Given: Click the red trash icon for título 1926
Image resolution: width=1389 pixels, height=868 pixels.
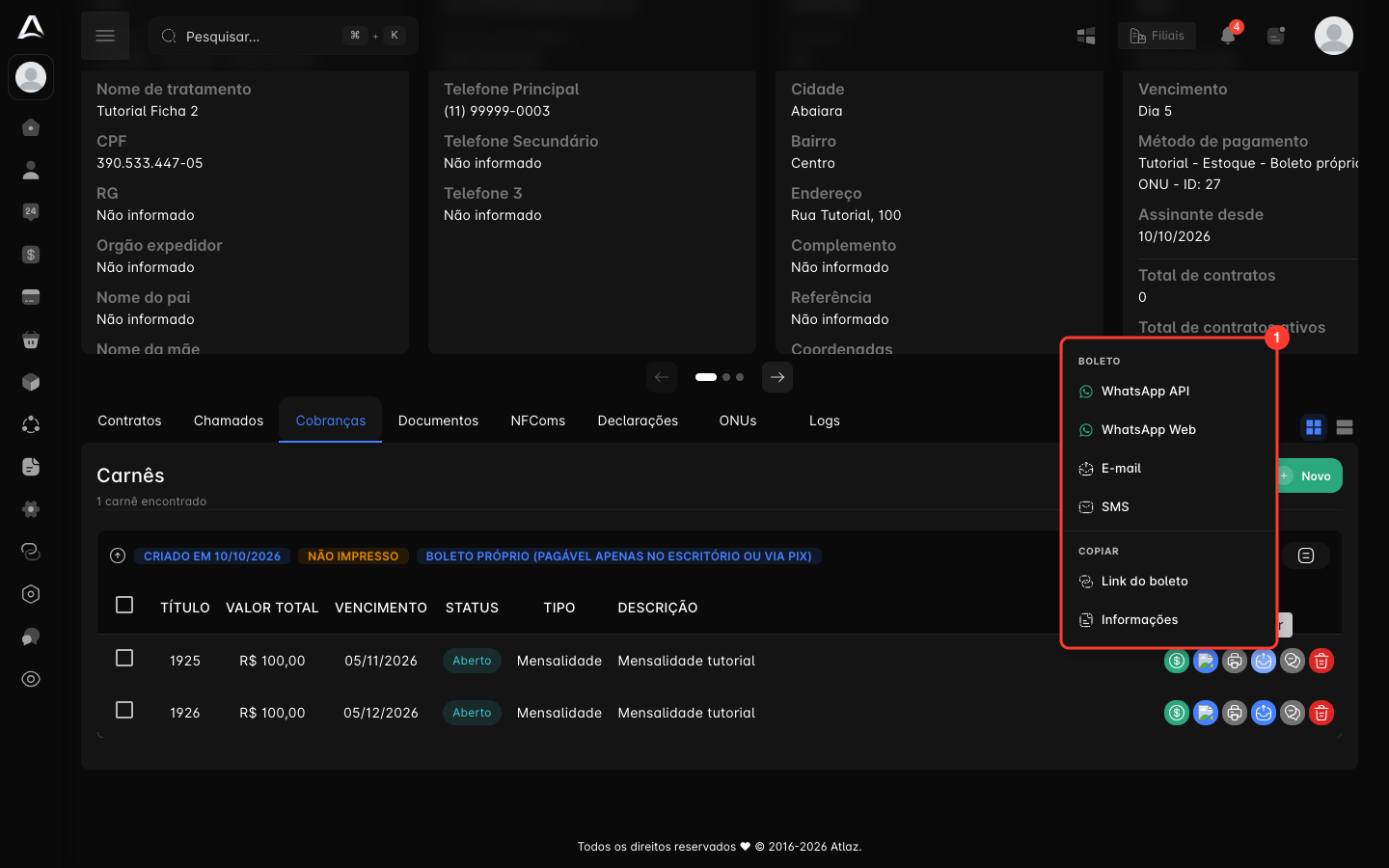Looking at the screenshot, I should coord(1321,713).
